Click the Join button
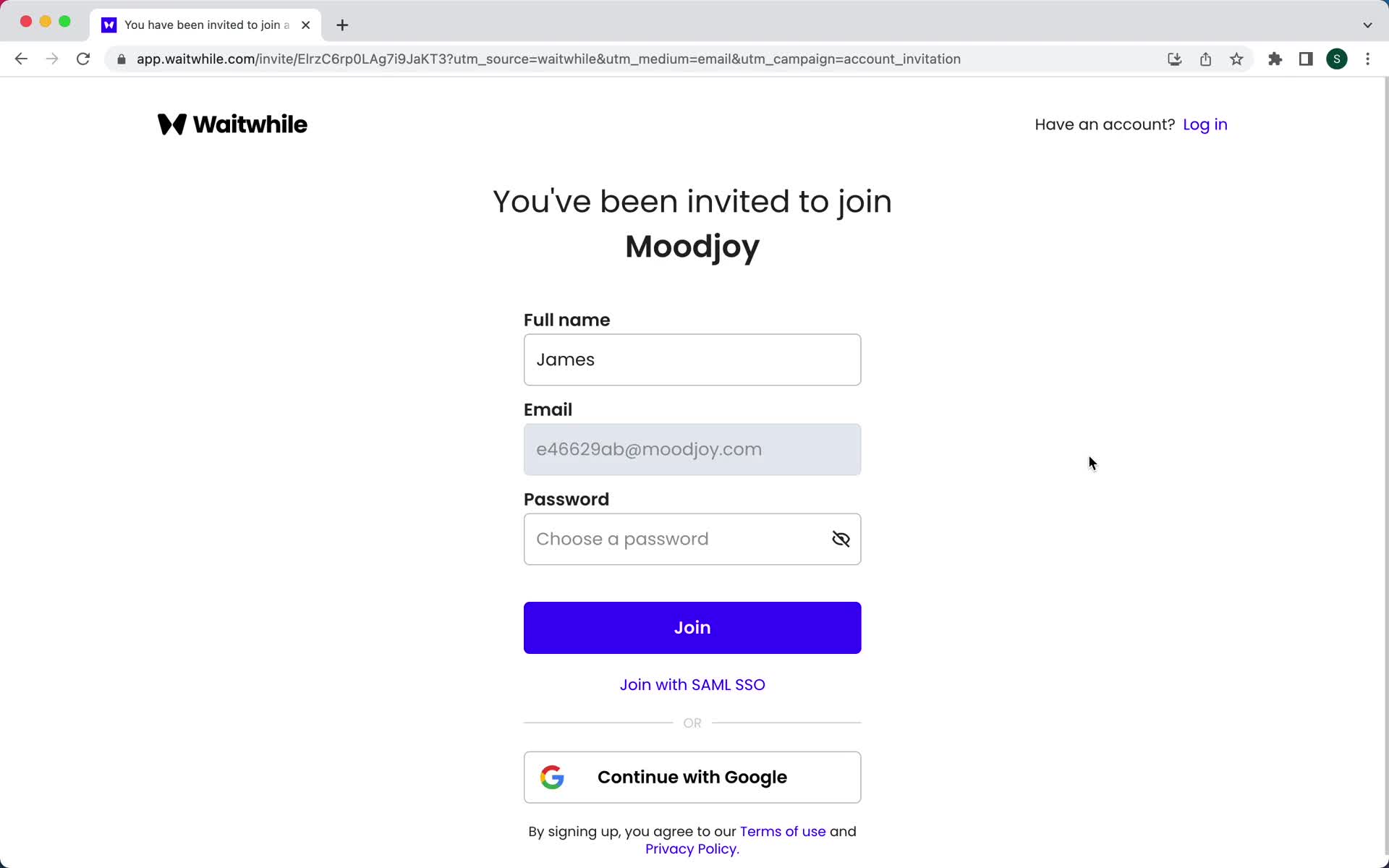The height and width of the screenshot is (868, 1389). point(692,627)
